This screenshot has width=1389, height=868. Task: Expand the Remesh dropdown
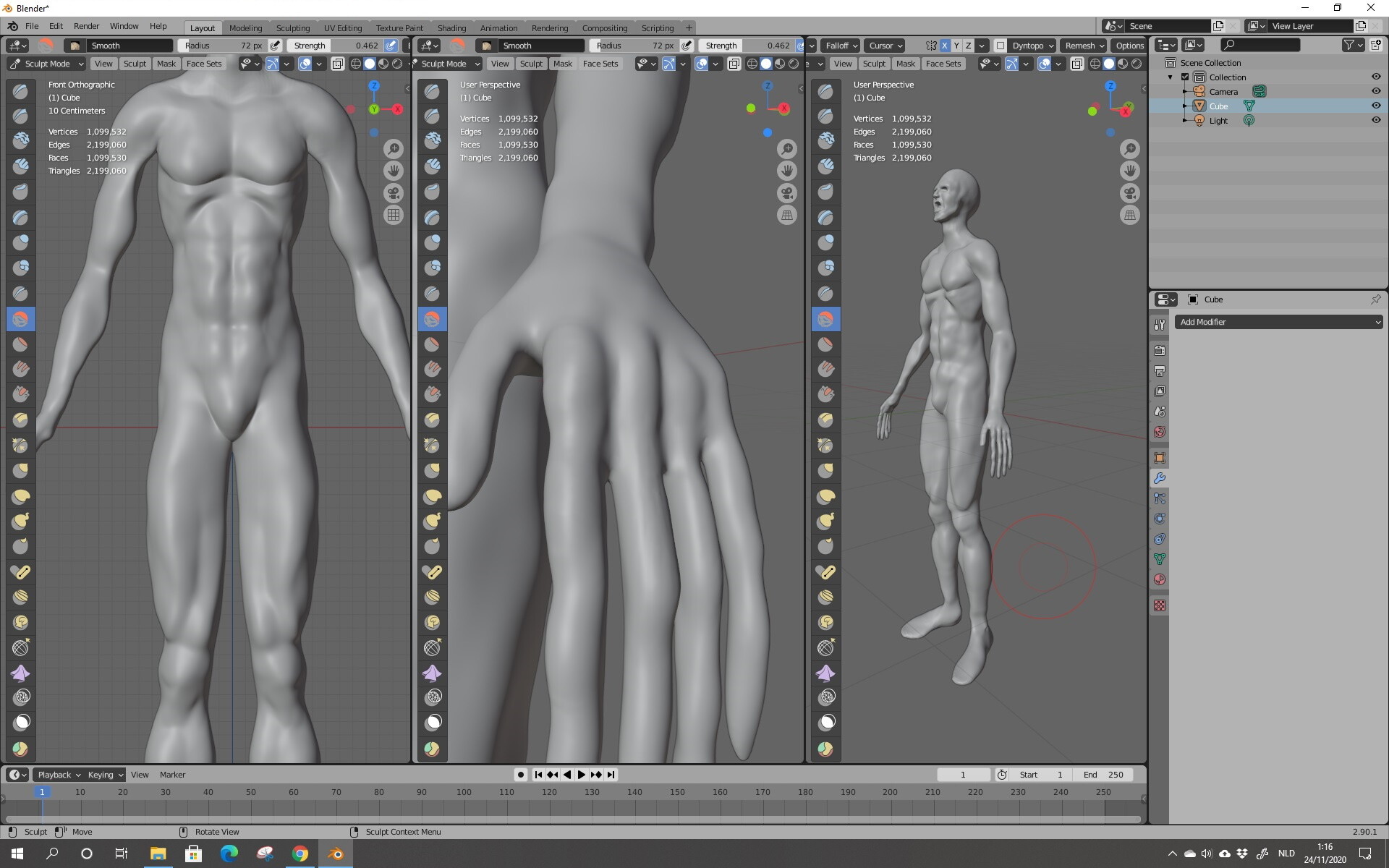1084,46
